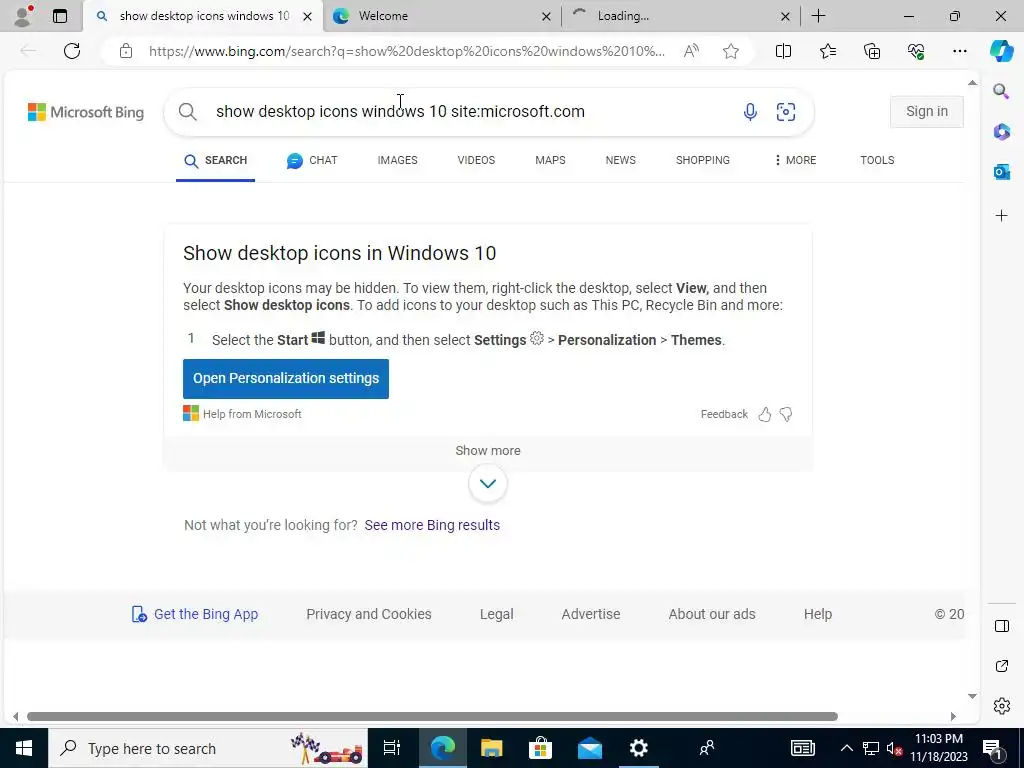Open File Explorer from taskbar
Viewport: 1024px width, 768px height.
491,748
